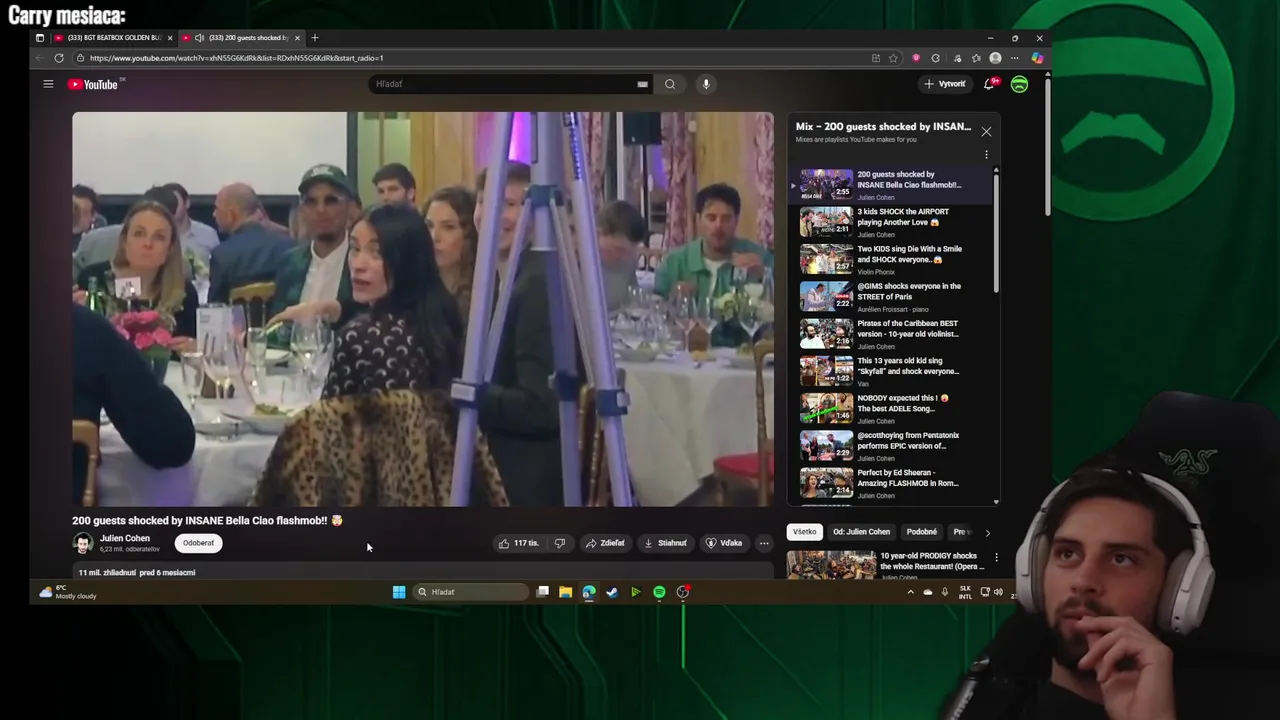Open '10 year-old PRODIGY shocks' recommended video
The image size is (1280, 720).
point(887,565)
